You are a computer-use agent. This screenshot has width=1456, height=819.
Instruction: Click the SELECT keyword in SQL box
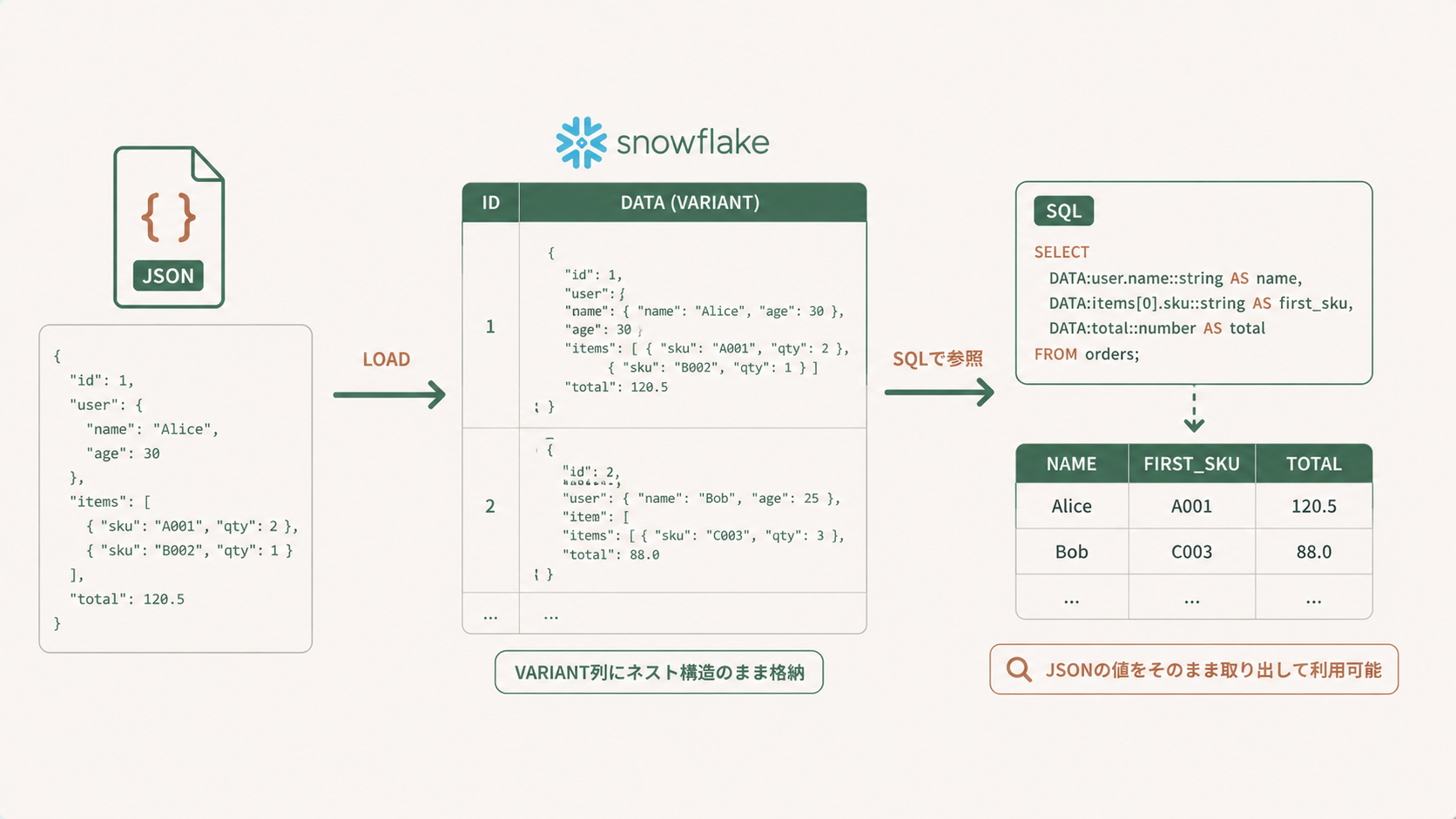pos(1062,252)
